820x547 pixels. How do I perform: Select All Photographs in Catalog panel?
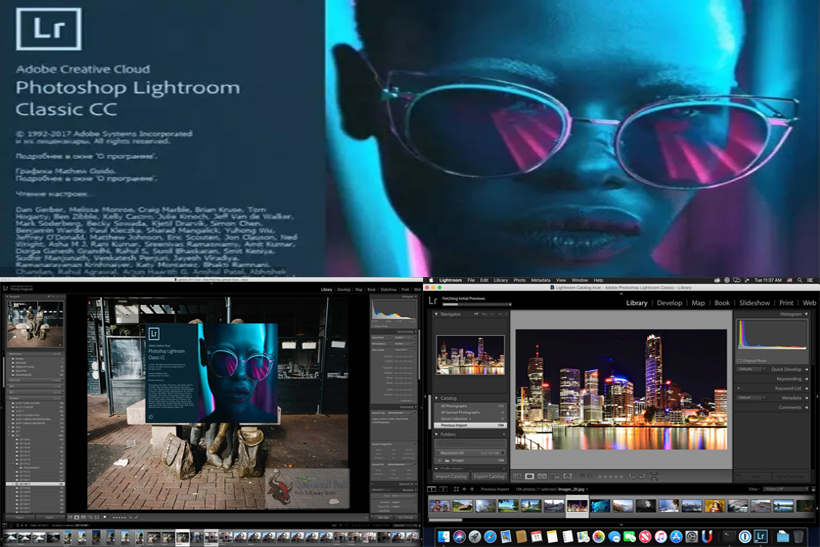471,406
